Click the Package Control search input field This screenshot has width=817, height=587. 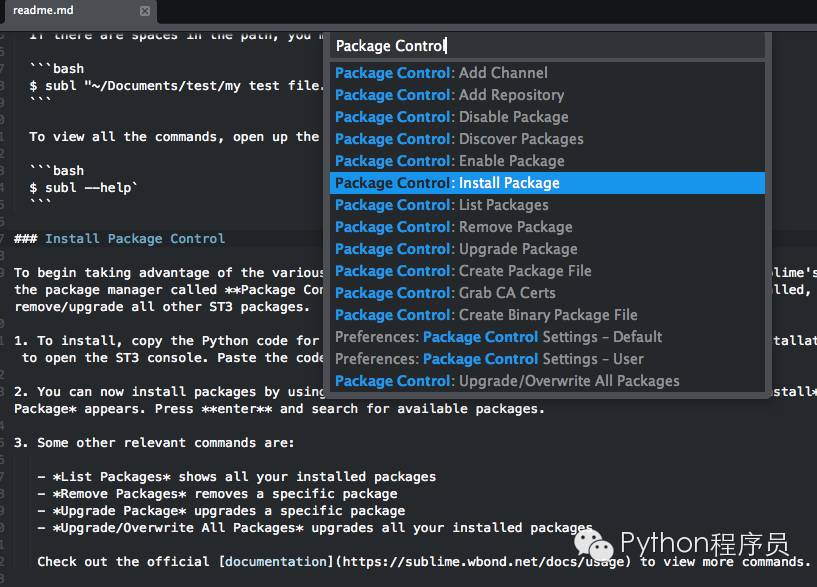[547, 46]
